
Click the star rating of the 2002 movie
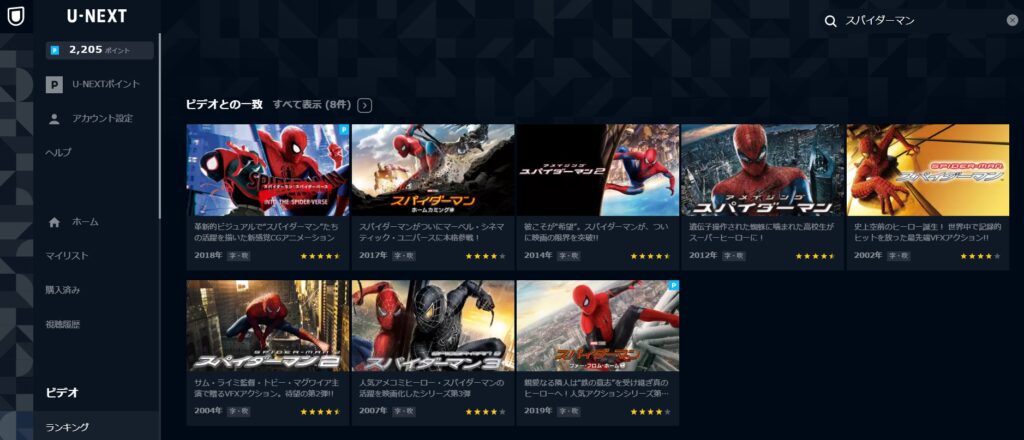pos(980,256)
